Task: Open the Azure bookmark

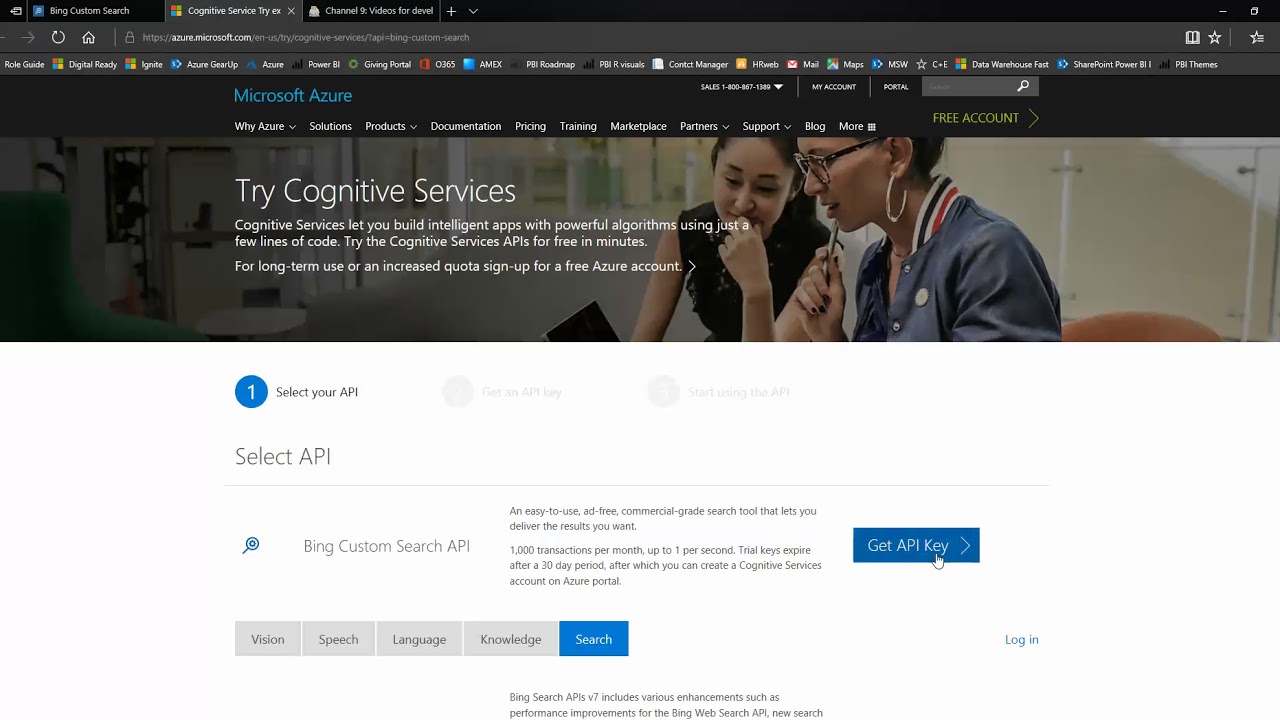Action: pos(265,64)
